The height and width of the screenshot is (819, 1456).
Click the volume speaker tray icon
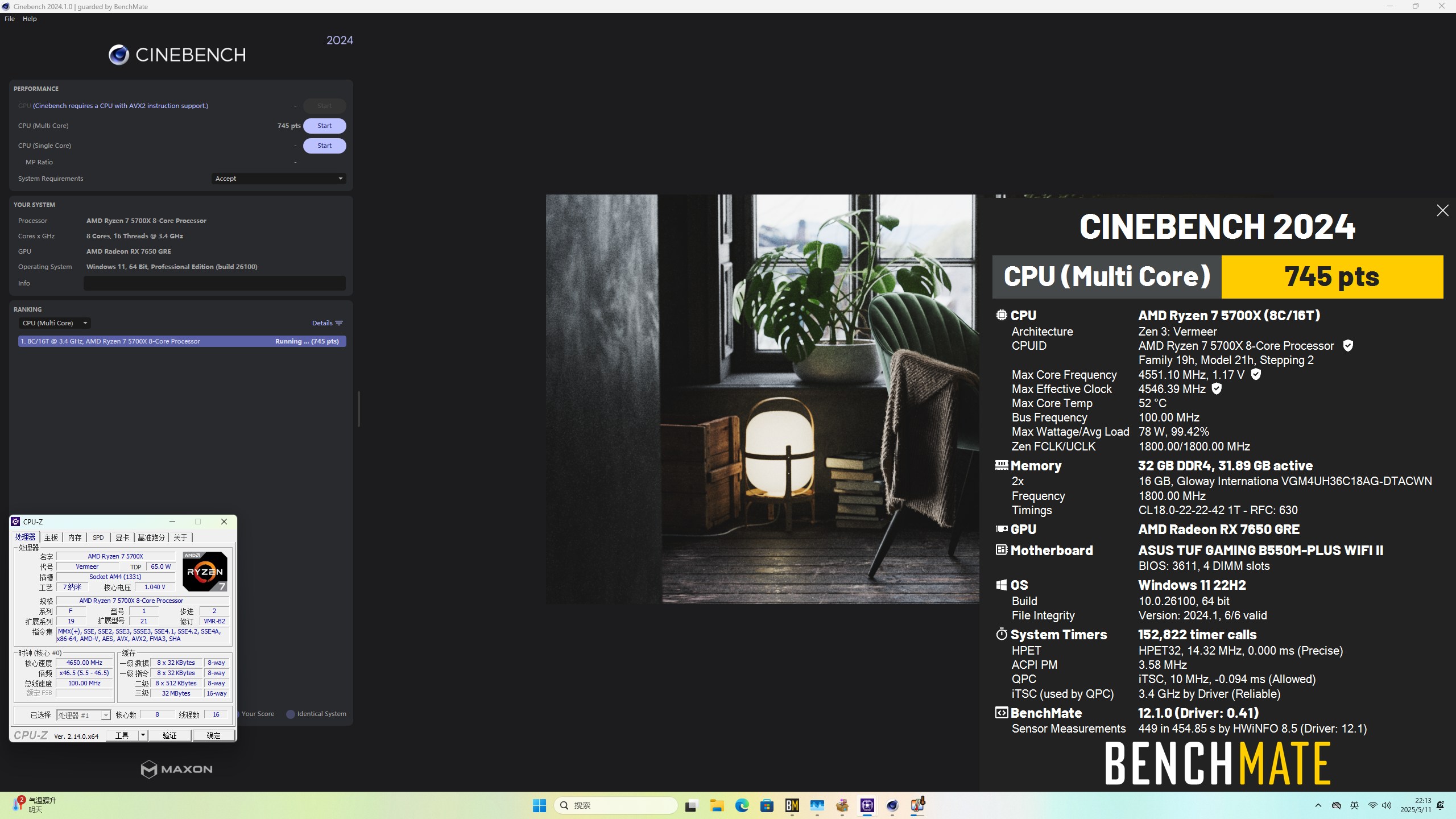[1387, 805]
